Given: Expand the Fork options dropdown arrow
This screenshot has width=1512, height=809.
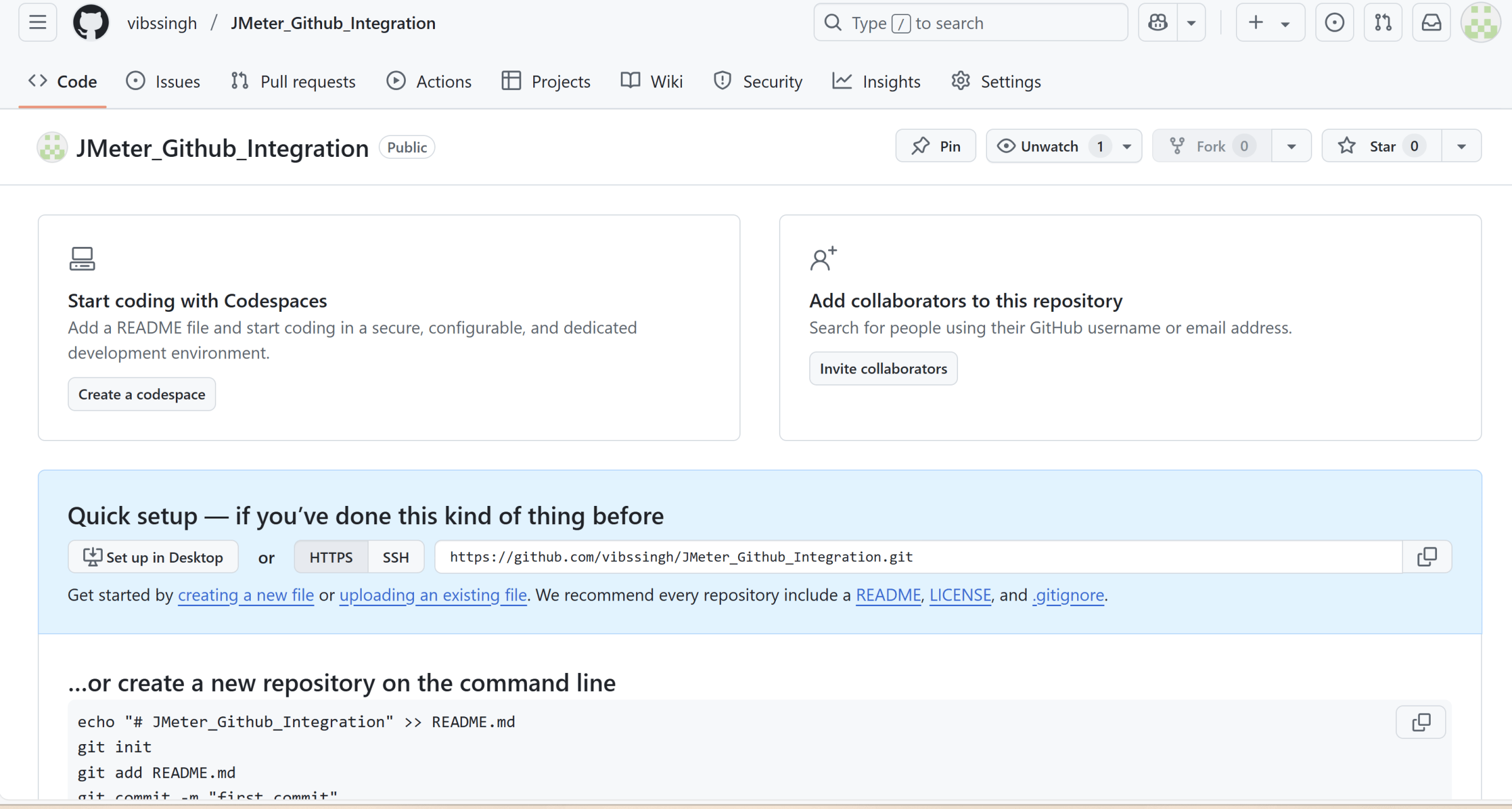Looking at the screenshot, I should (1291, 146).
